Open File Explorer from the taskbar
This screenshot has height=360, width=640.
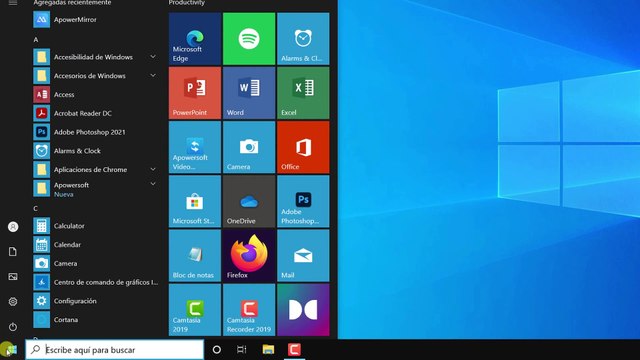click(x=269, y=350)
